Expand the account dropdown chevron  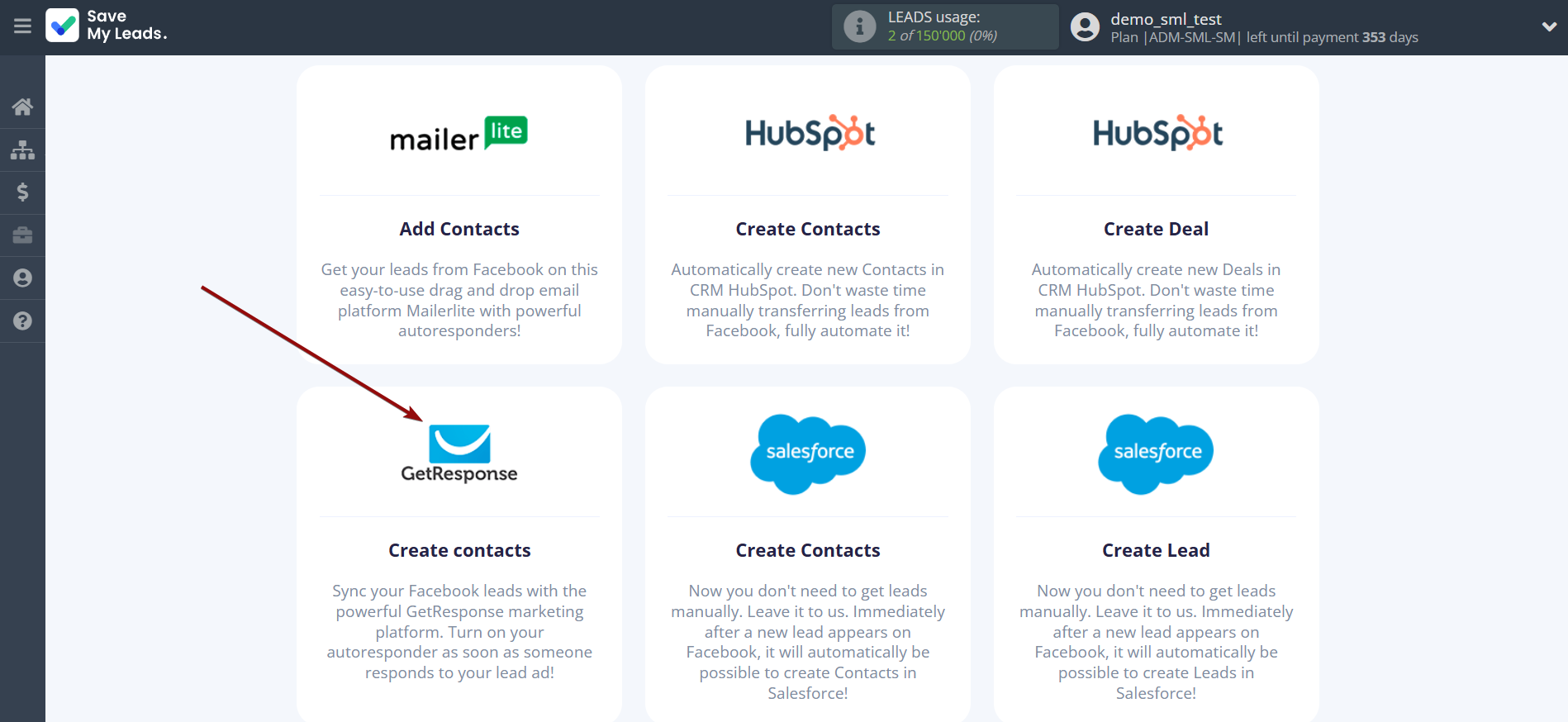coord(1549,26)
